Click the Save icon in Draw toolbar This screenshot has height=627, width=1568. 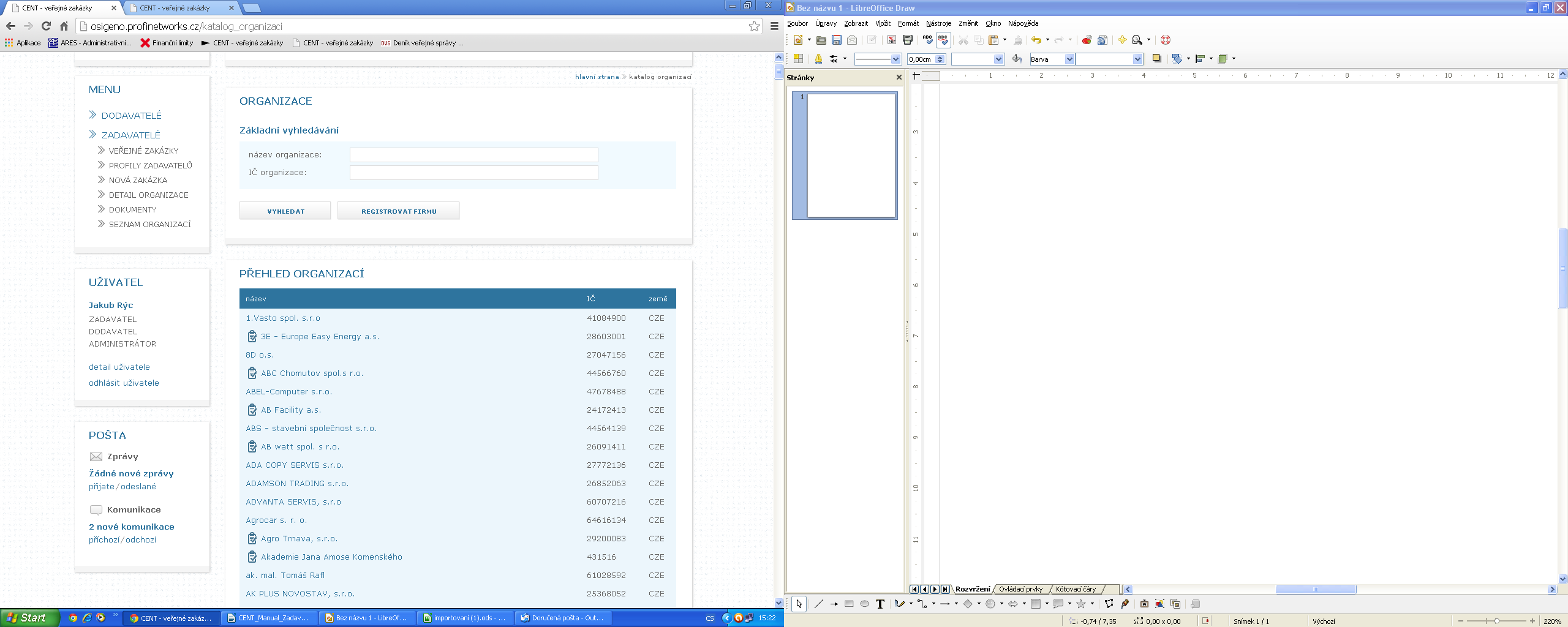(x=836, y=40)
